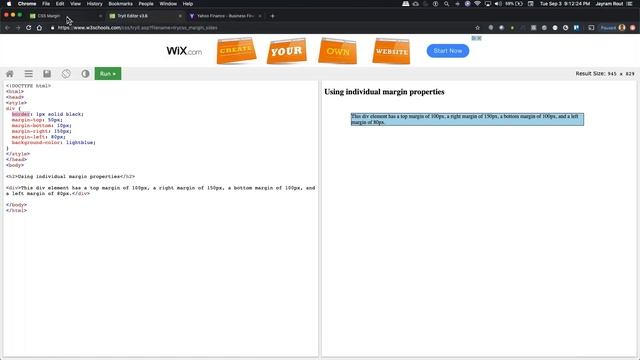Open the volume control in menu bar
The height and width of the screenshot is (360, 640).
coord(498,4)
